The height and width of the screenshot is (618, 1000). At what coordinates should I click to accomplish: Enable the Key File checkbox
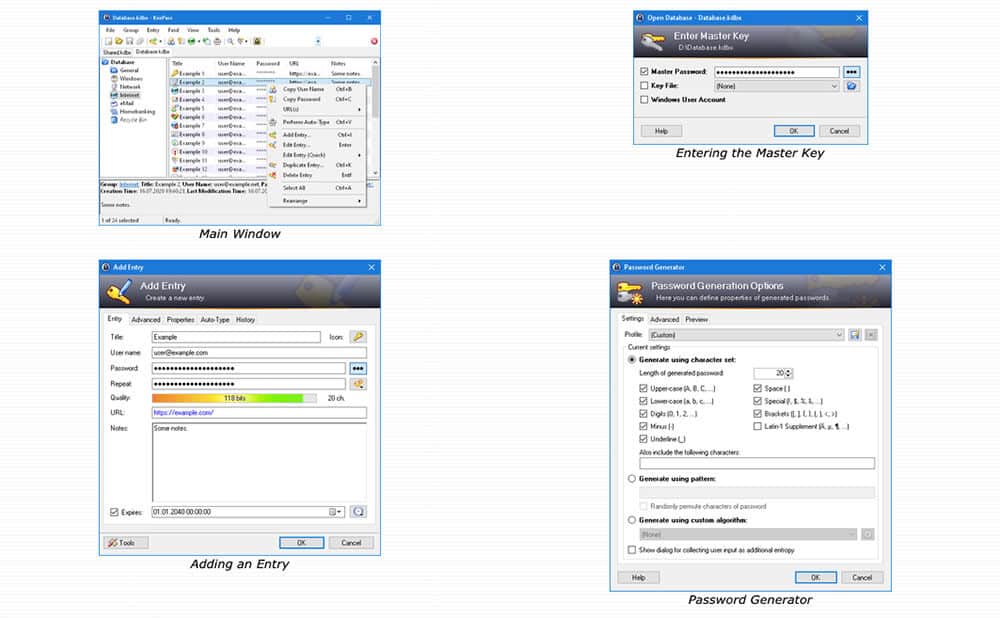click(x=644, y=85)
